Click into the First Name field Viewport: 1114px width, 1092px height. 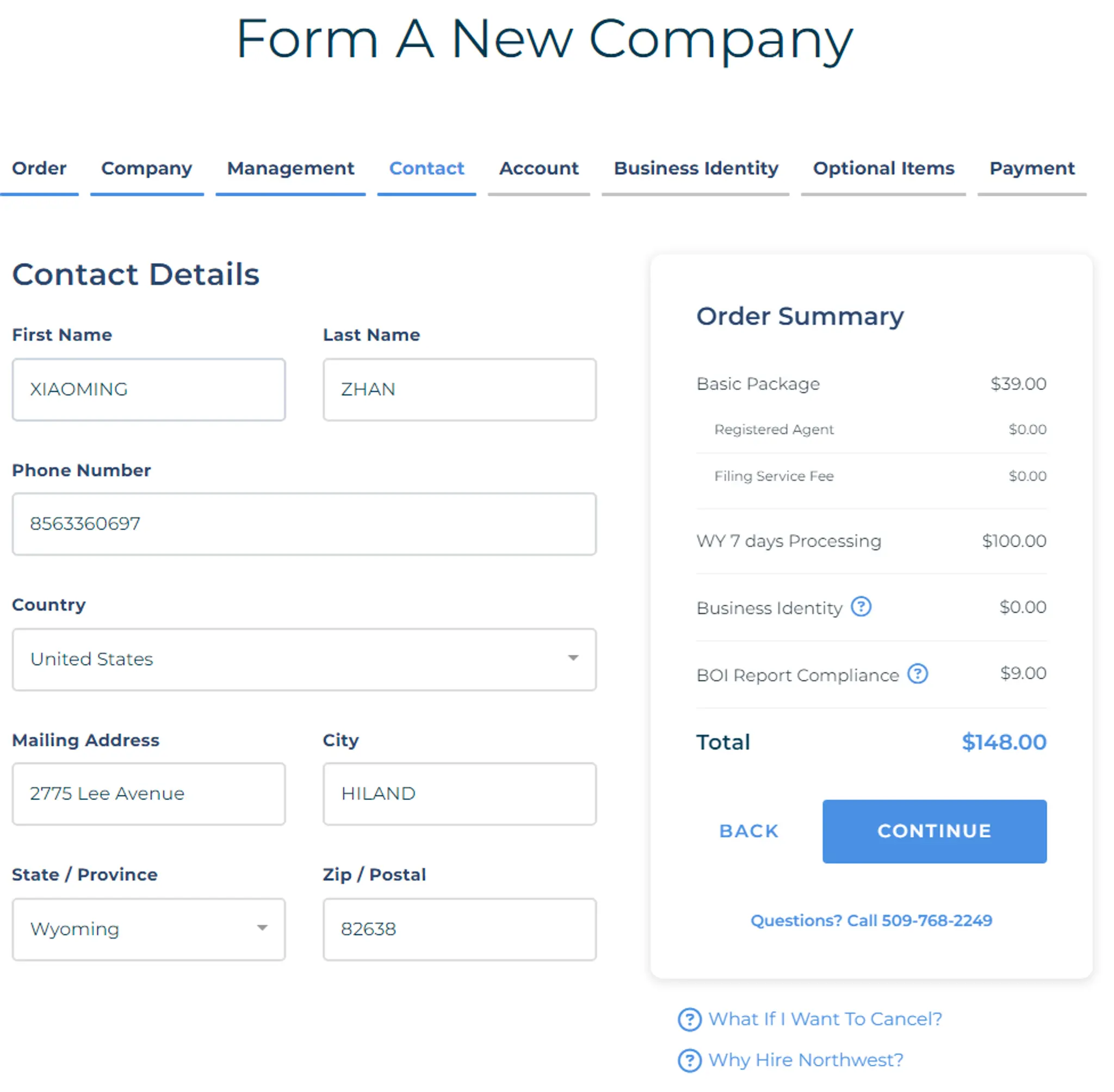coord(148,389)
